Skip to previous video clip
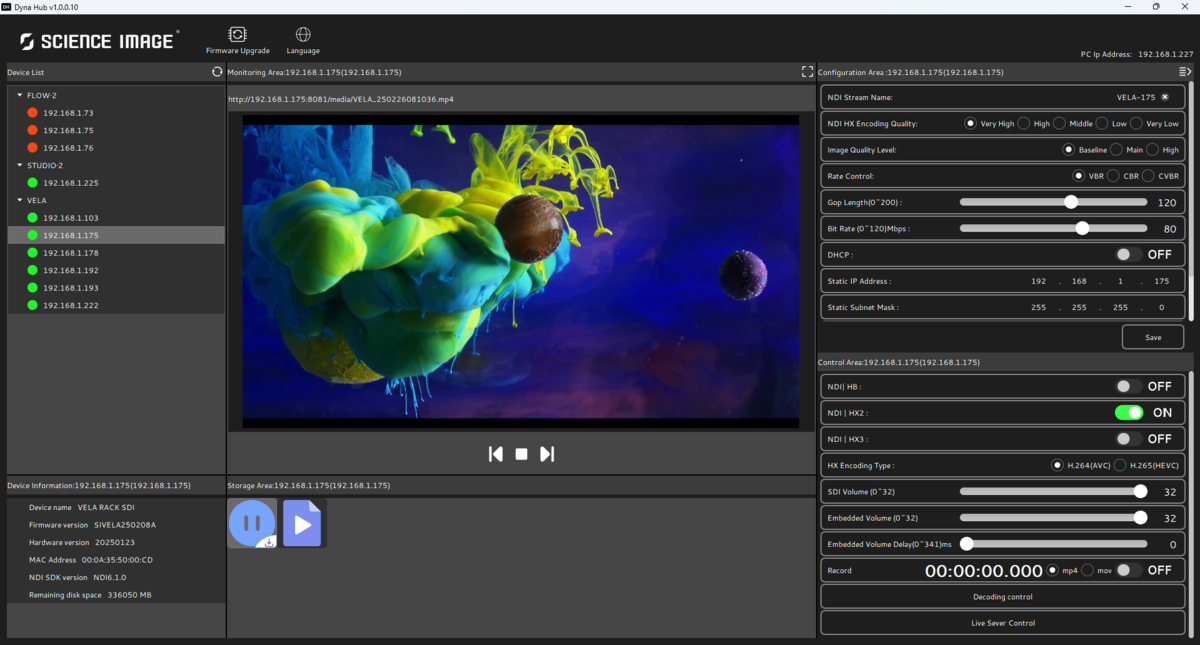1200x645 pixels. tap(495, 454)
